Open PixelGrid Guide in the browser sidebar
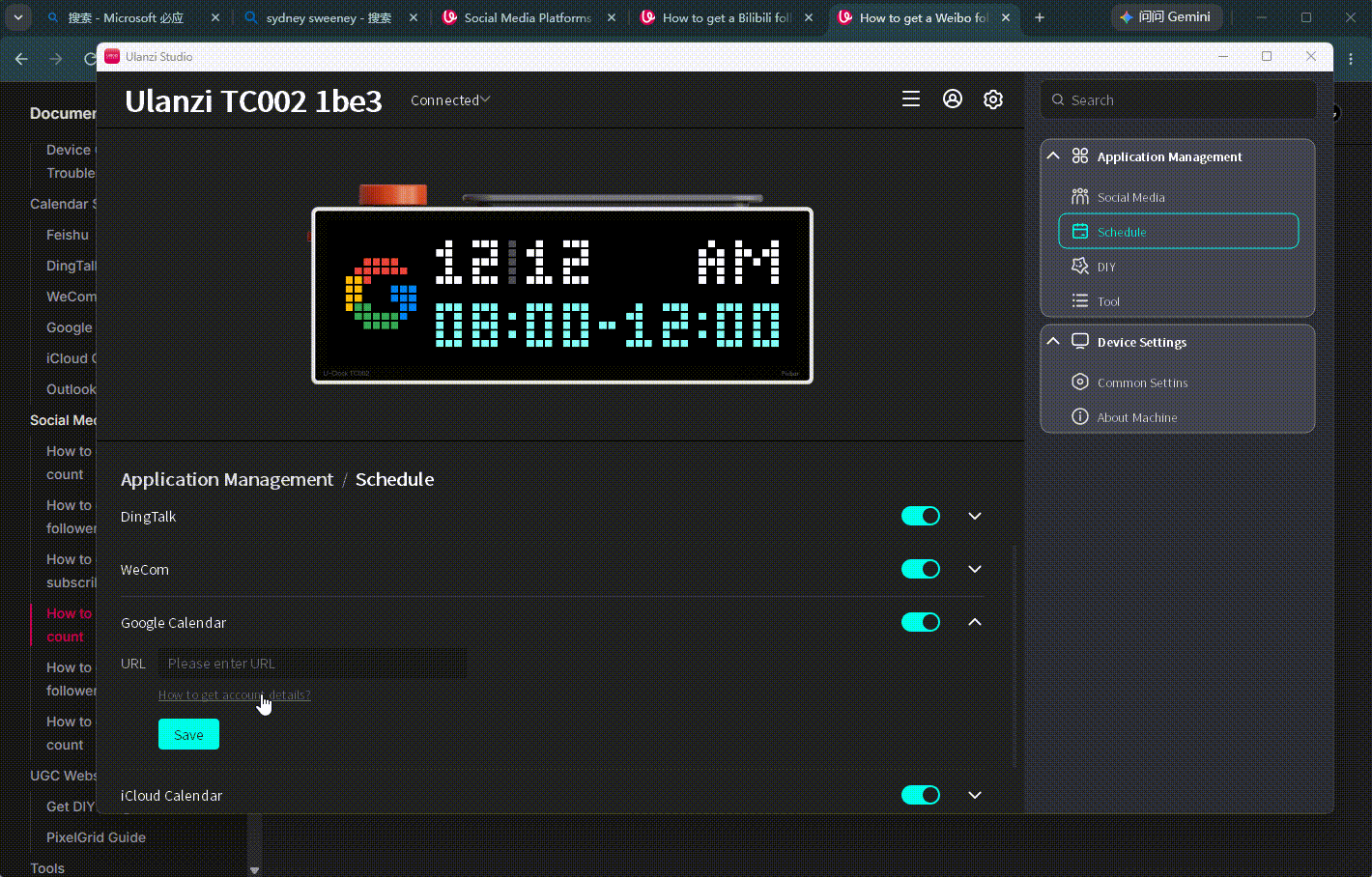The height and width of the screenshot is (877, 1372). [x=96, y=837]
